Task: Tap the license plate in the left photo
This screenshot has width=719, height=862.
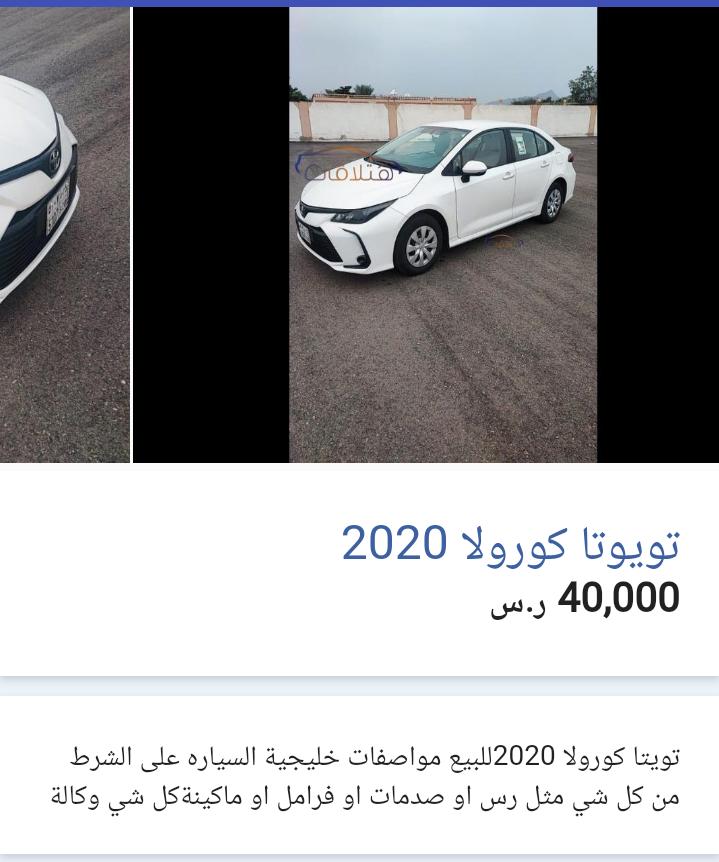Action: 58,206
